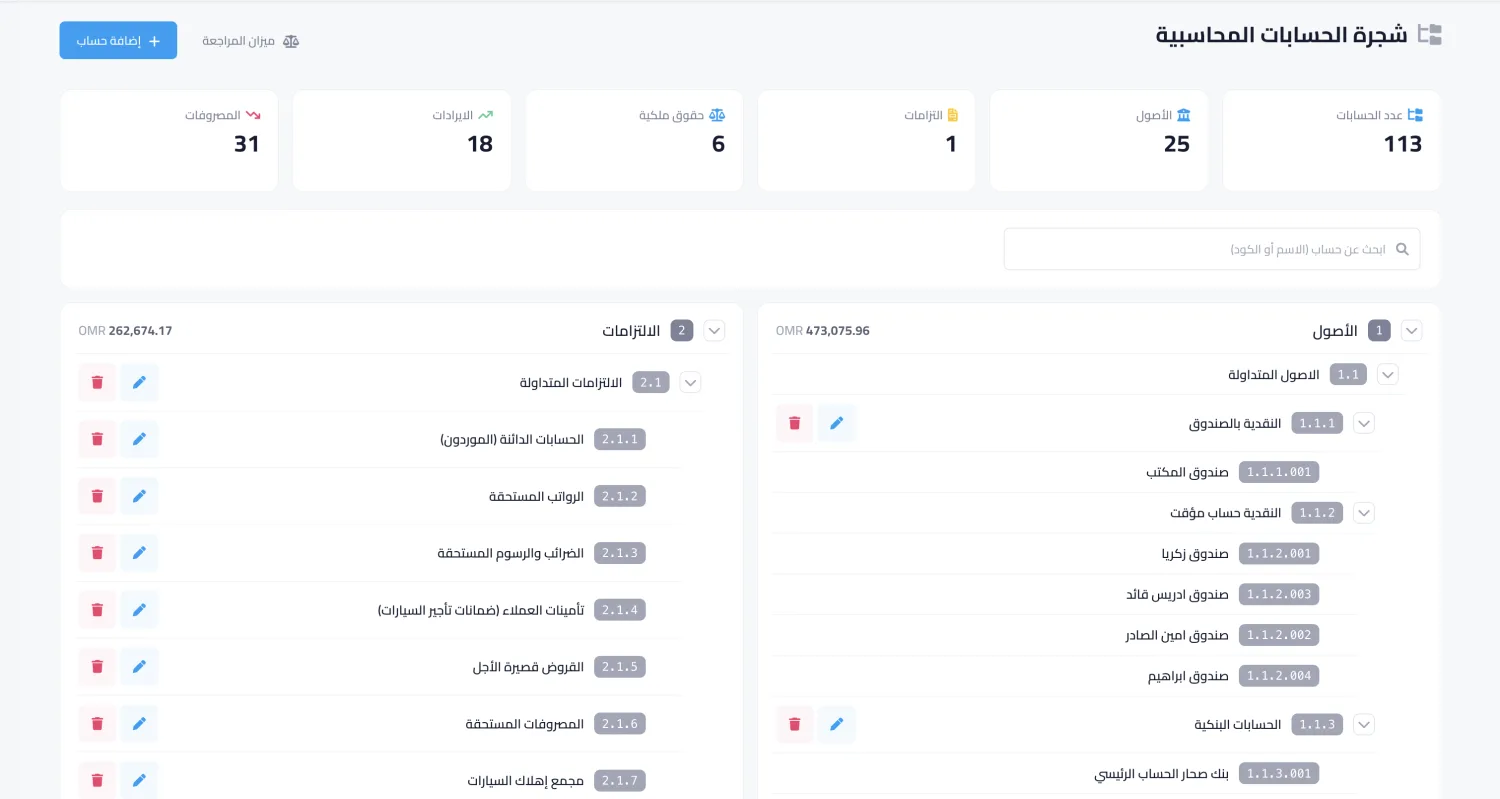Viewport: 1500px width, 799px height.
Task: Delete الالتزامات المتداولة 2.1 trash icon
Action: [x=97, y=382]
